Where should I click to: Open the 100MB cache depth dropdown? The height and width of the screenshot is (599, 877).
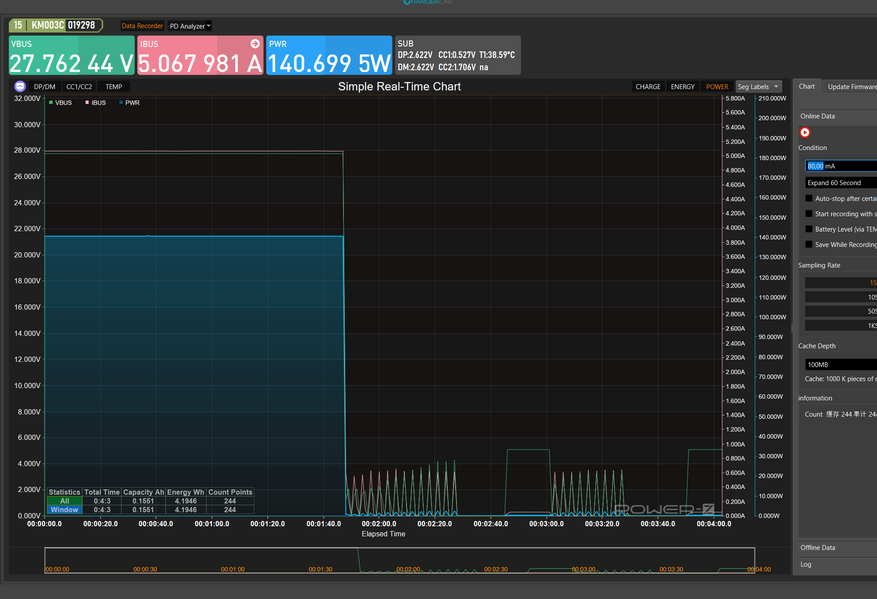coord(841,365)
